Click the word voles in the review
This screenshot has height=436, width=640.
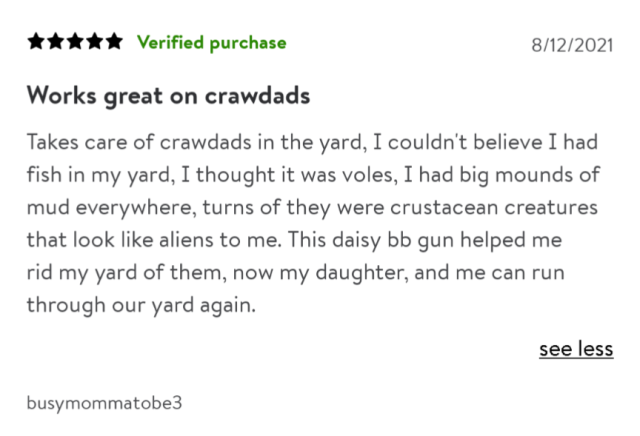tap(405, 174)
